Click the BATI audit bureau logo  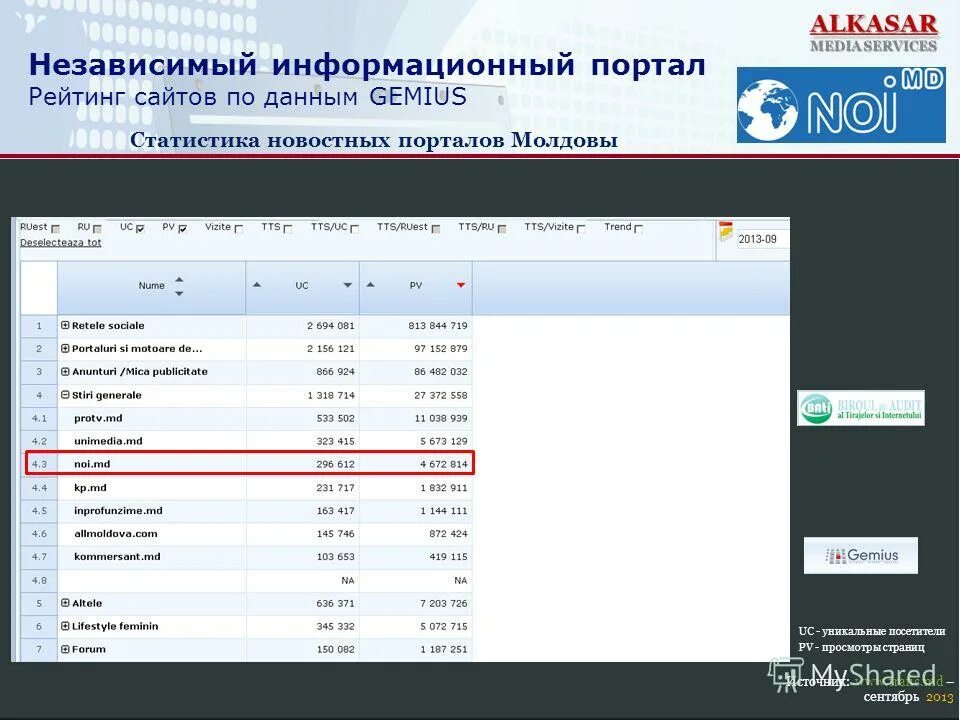(862, 408)
